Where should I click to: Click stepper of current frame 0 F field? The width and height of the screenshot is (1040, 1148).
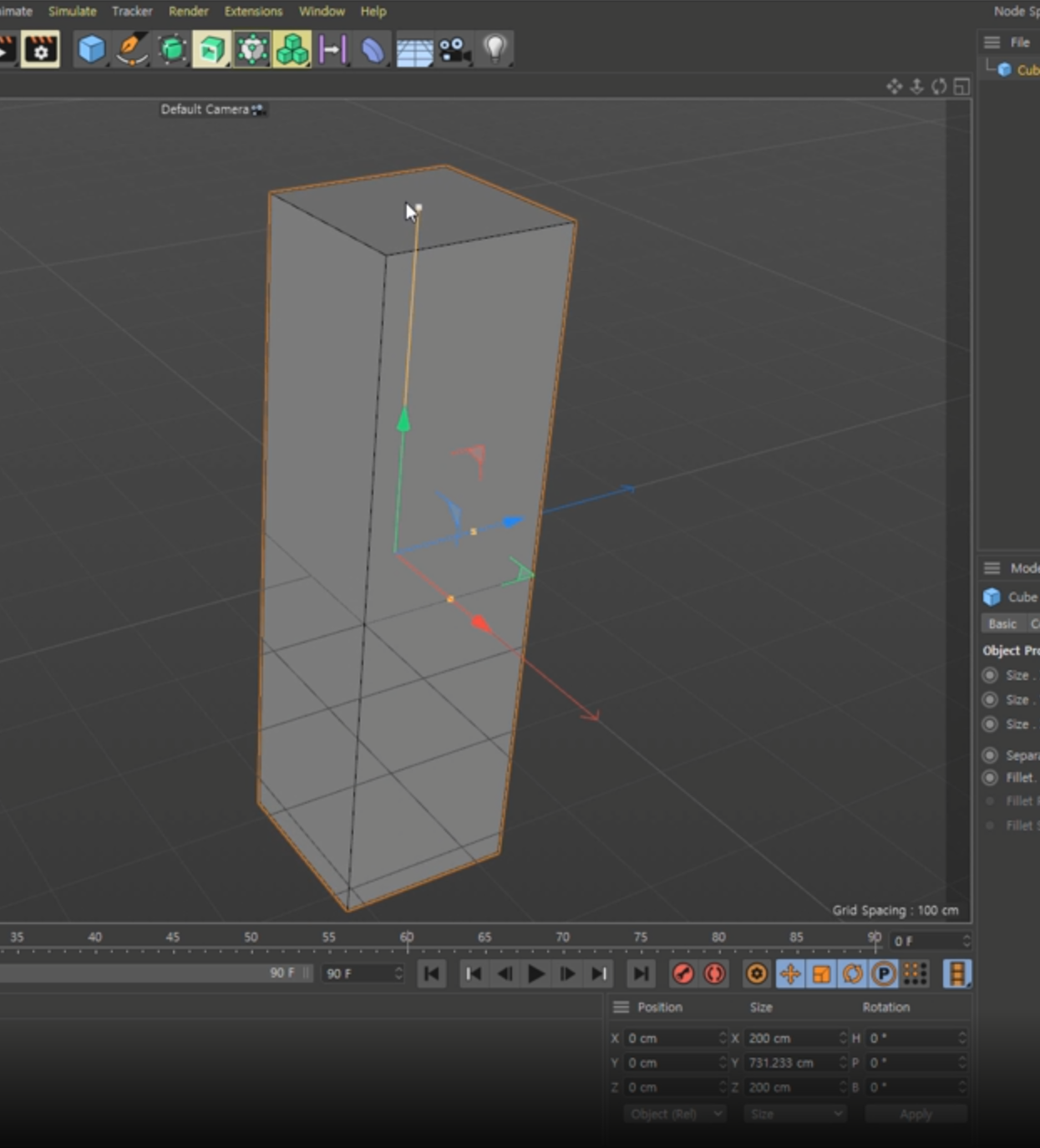pos(966,941)
